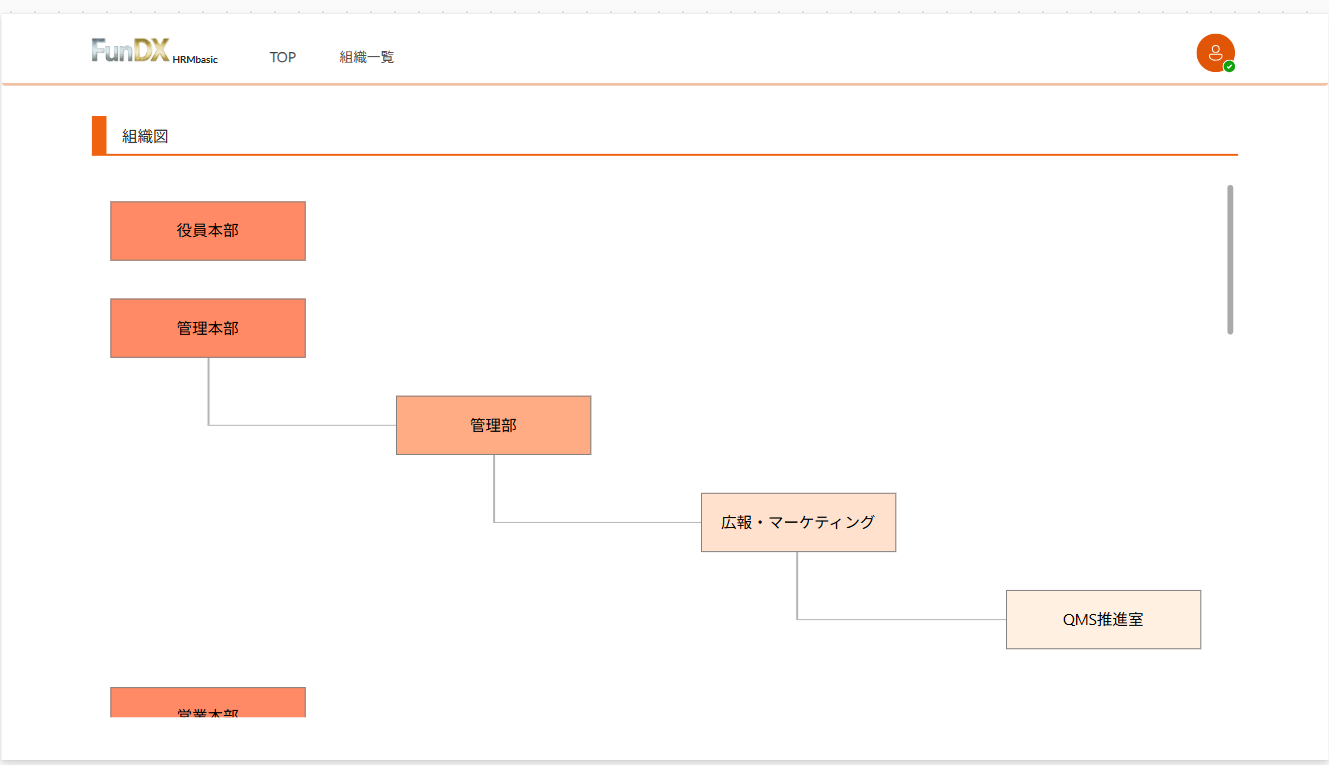The width and height of the screenshot is (1329, 765).
Task: Select the QMS推進室 node
Action: point(1103,619)
